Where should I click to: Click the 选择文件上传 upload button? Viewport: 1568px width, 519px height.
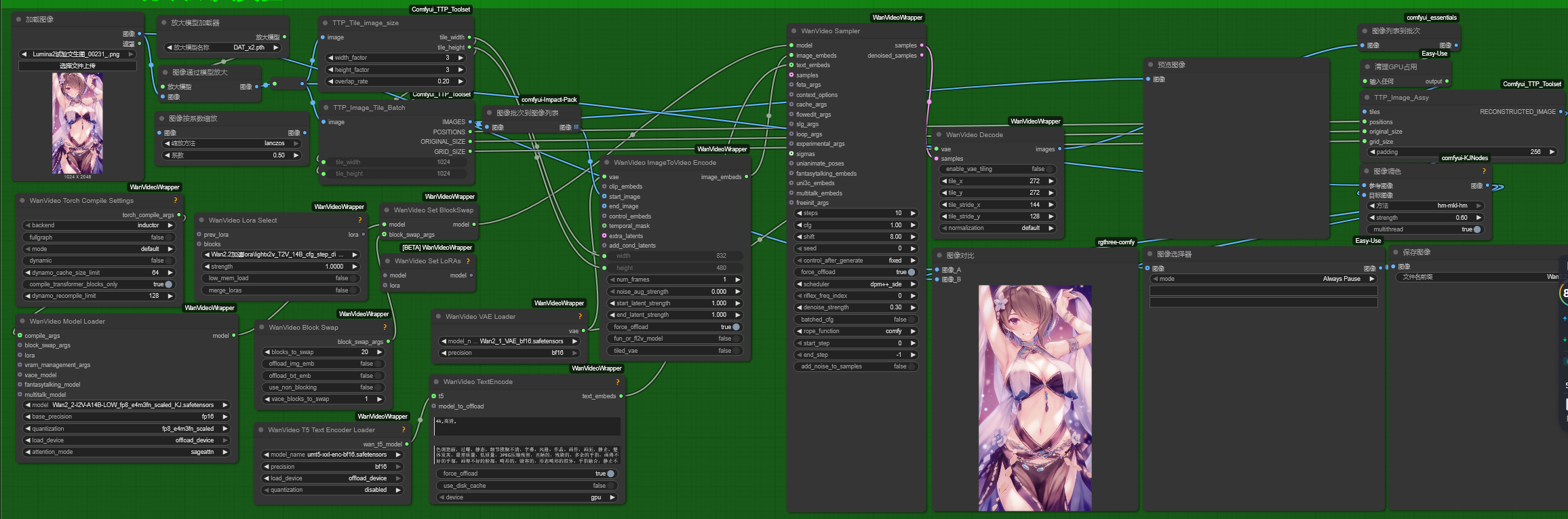coord(77,66)
